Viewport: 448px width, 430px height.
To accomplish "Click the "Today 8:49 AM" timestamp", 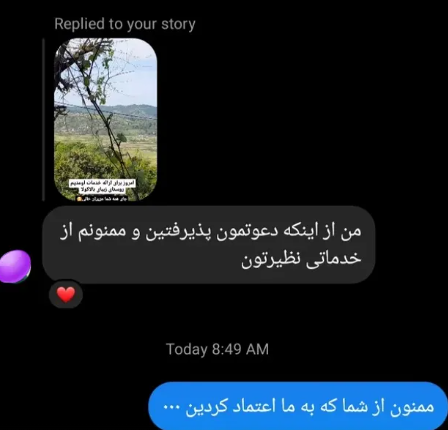I will [x=217, y=349].
